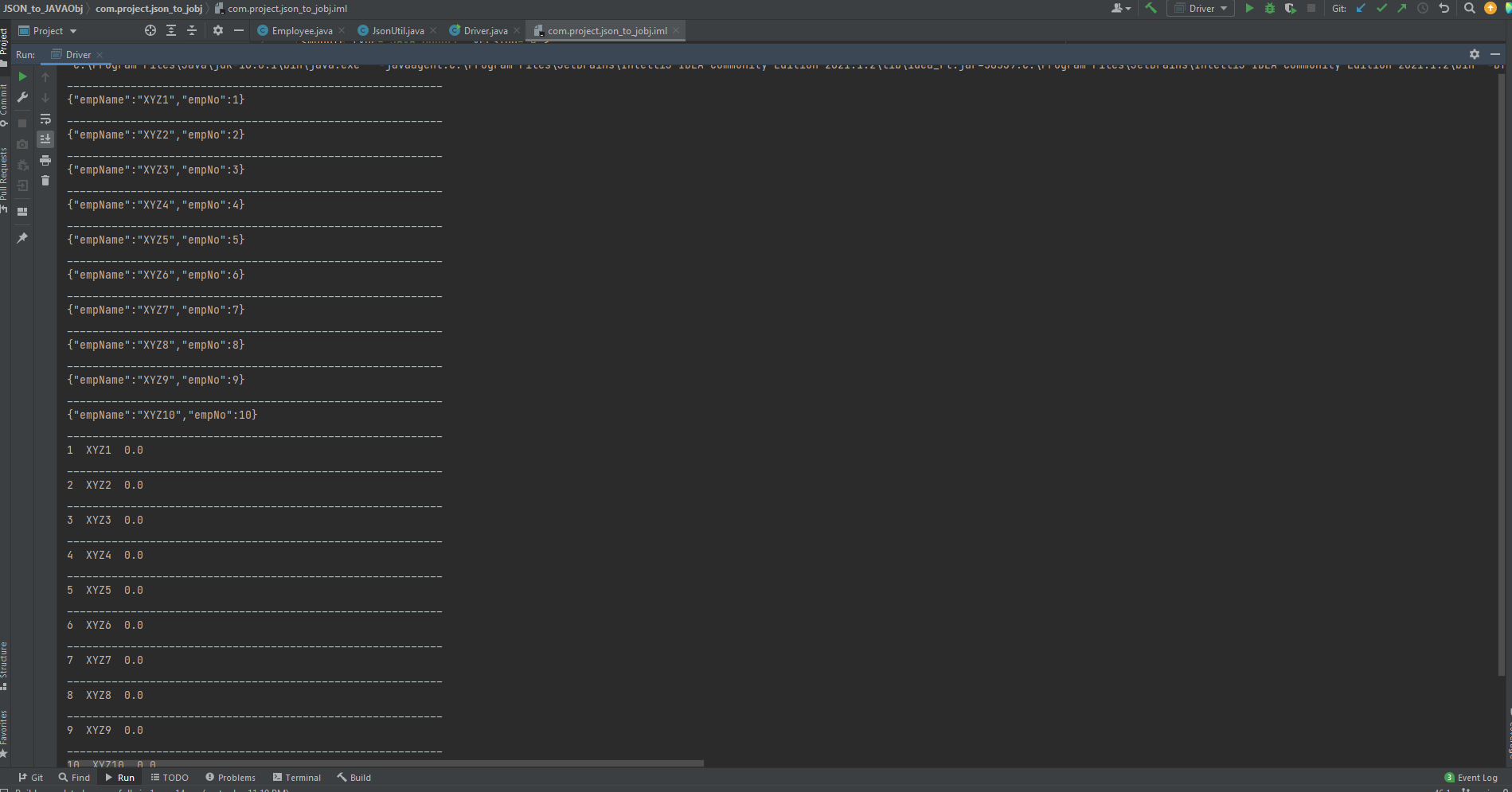This screenshot has width=1512, height=792.
Task: Toggle Soft-Wrap in the console
Action: click(x=45, y=119)
